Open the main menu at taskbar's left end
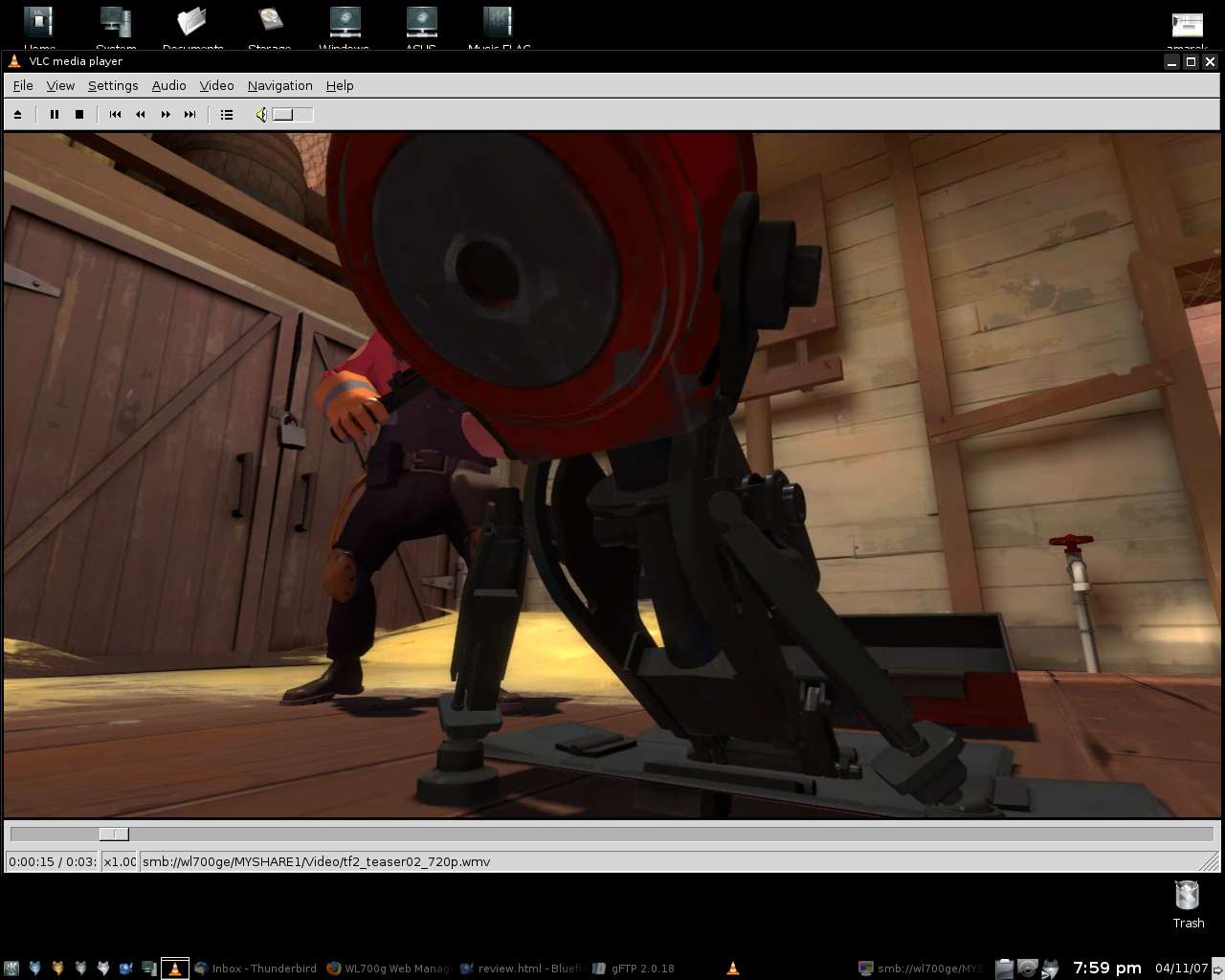This screenshot has height=980, width=1225. coord(11,969)
